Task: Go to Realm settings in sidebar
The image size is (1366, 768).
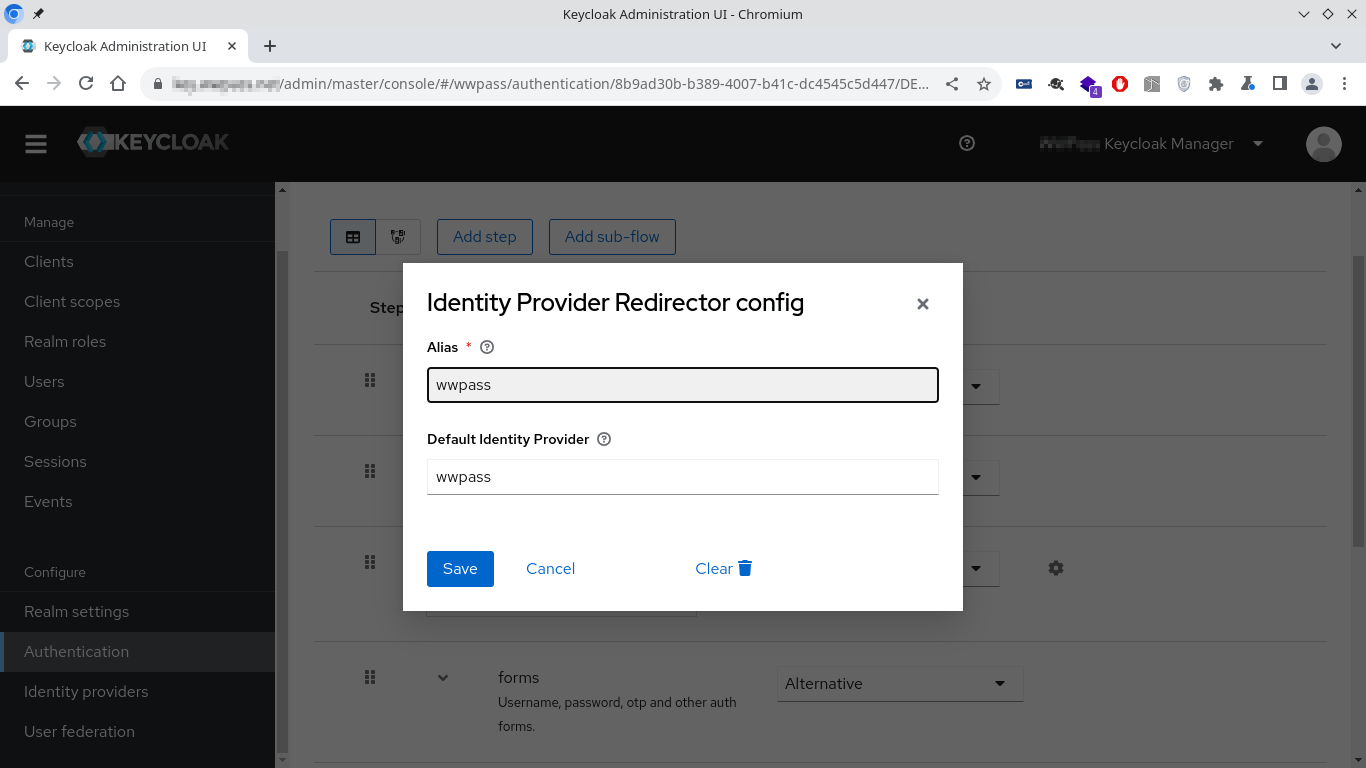Action: click(77, 611)
